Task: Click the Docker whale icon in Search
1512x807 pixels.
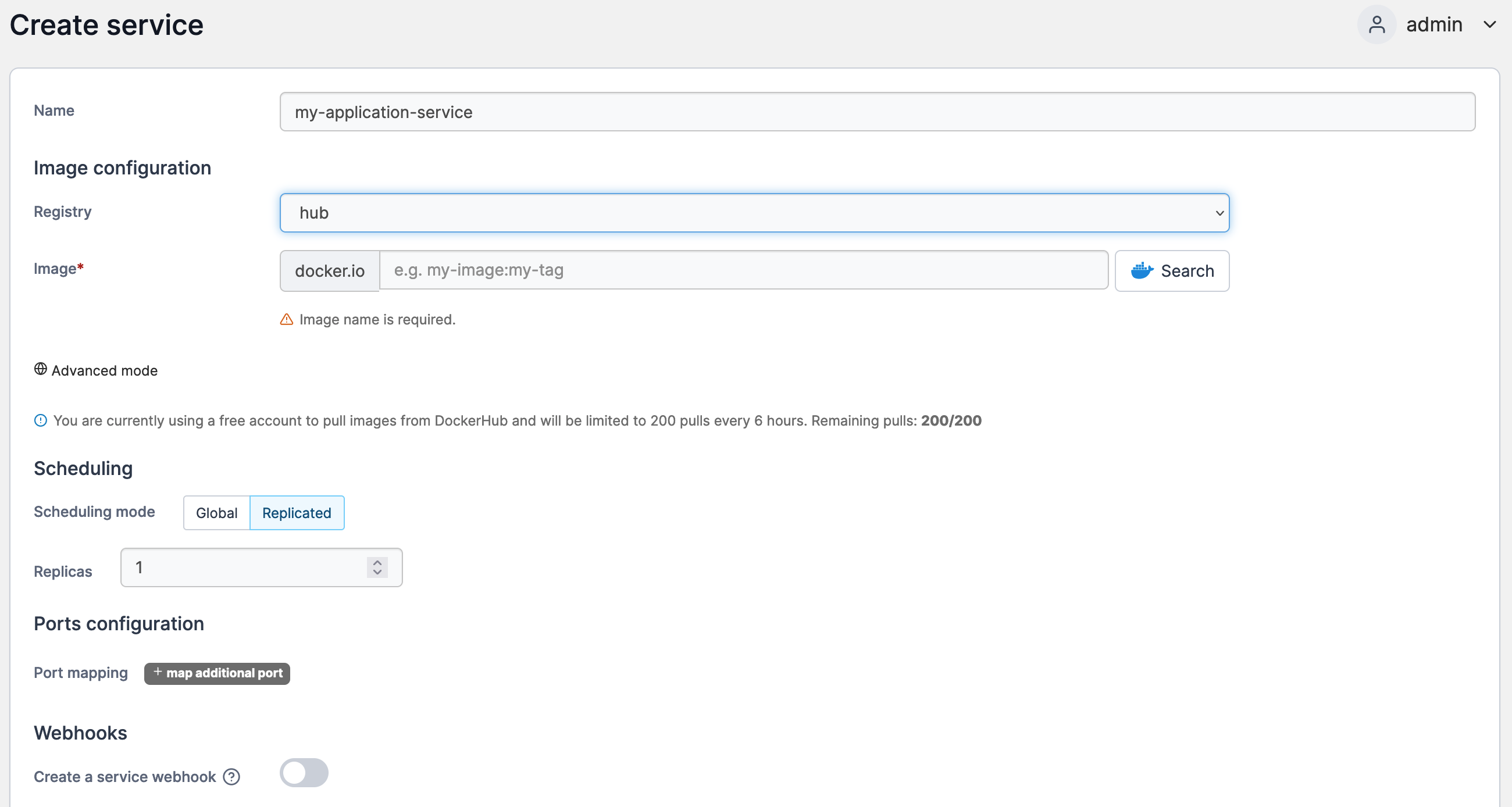Action: 1142,270
